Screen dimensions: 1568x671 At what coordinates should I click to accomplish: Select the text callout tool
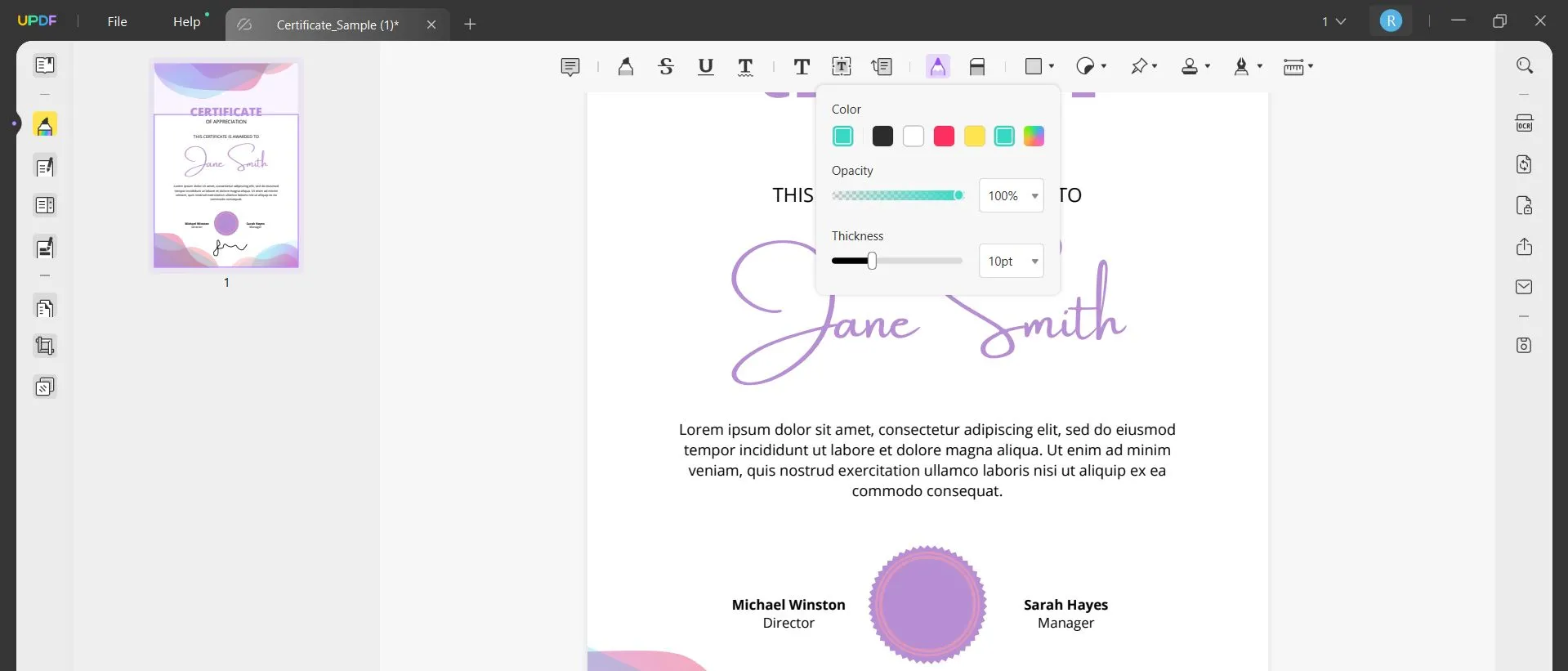[882, 67]
